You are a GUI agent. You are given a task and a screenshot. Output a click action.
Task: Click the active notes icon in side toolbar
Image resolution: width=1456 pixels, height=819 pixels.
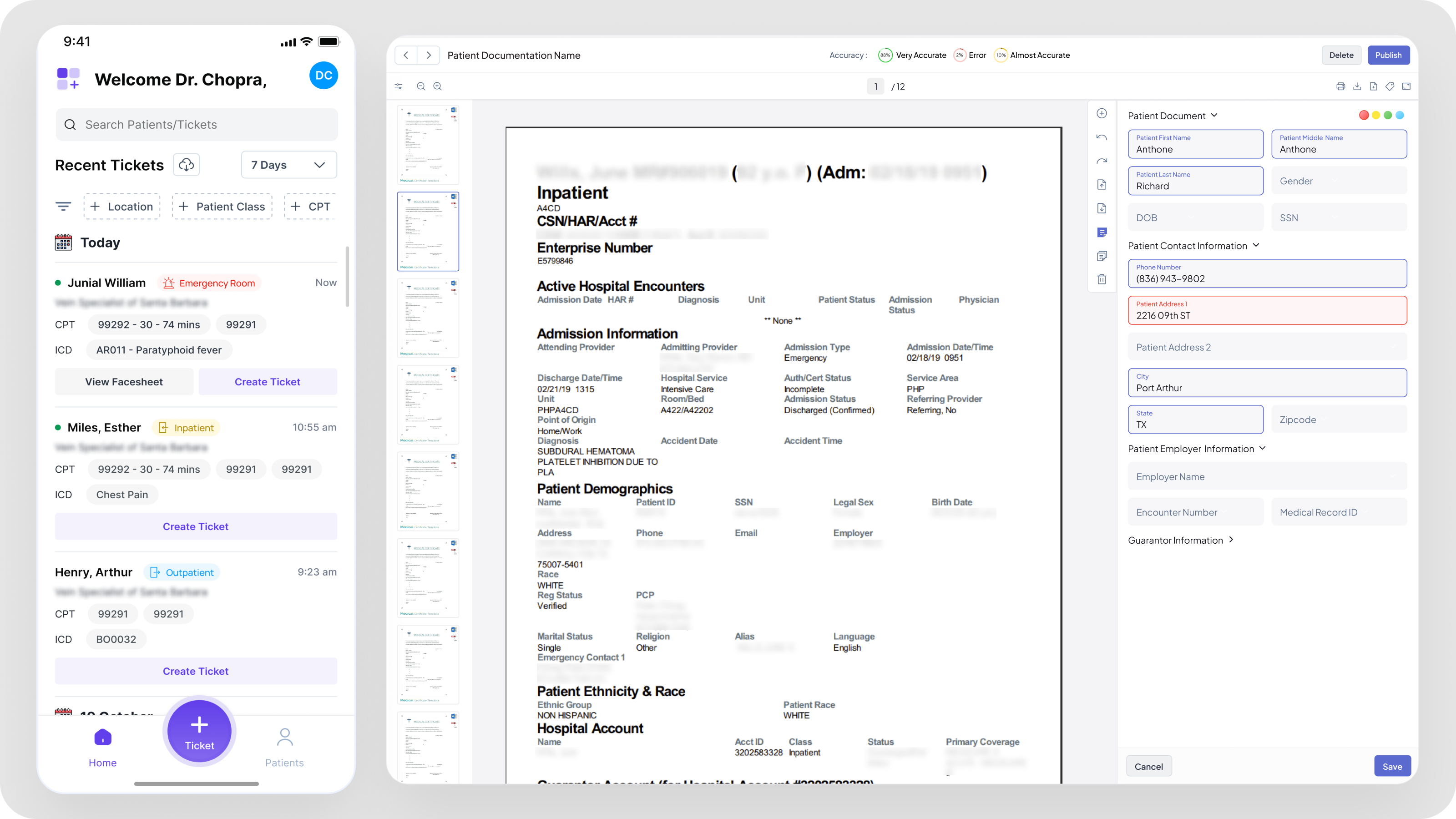(x=1102, y=233)
